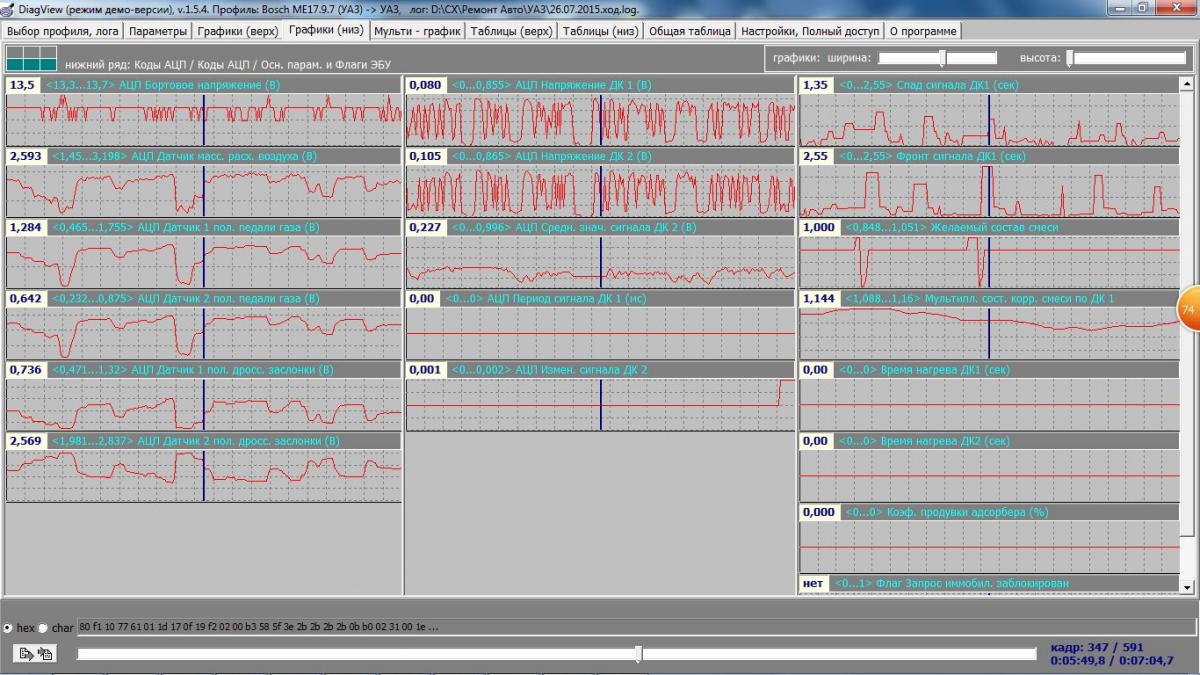The image size is (1200, 675).
Task: Click the row layout grid icon
Action: tap(32, 58)
